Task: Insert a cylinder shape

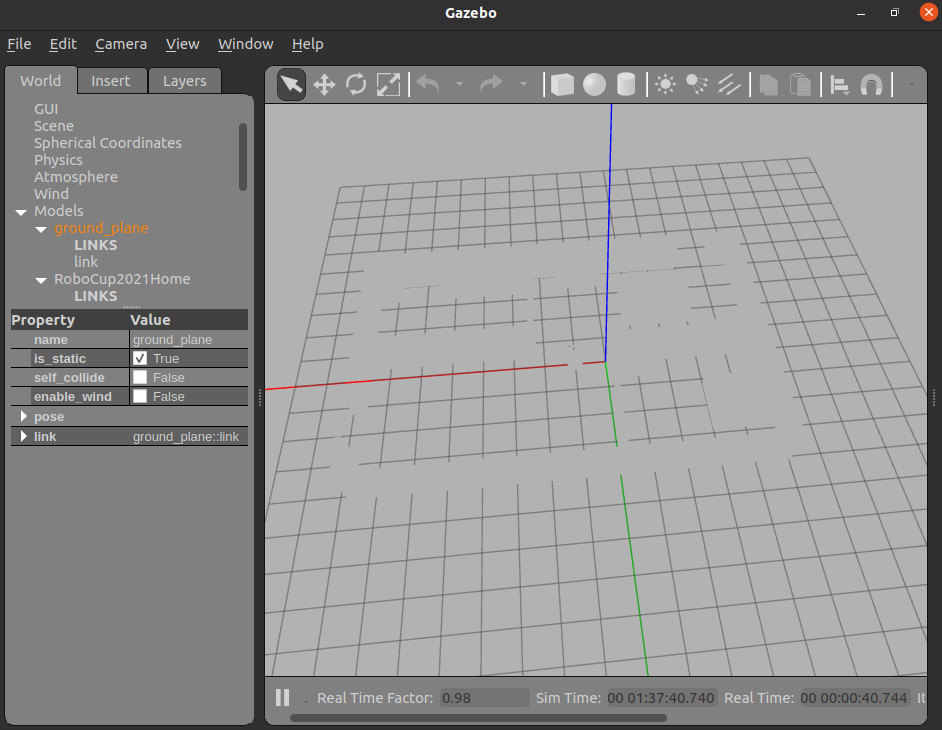Action: [626, 85]
